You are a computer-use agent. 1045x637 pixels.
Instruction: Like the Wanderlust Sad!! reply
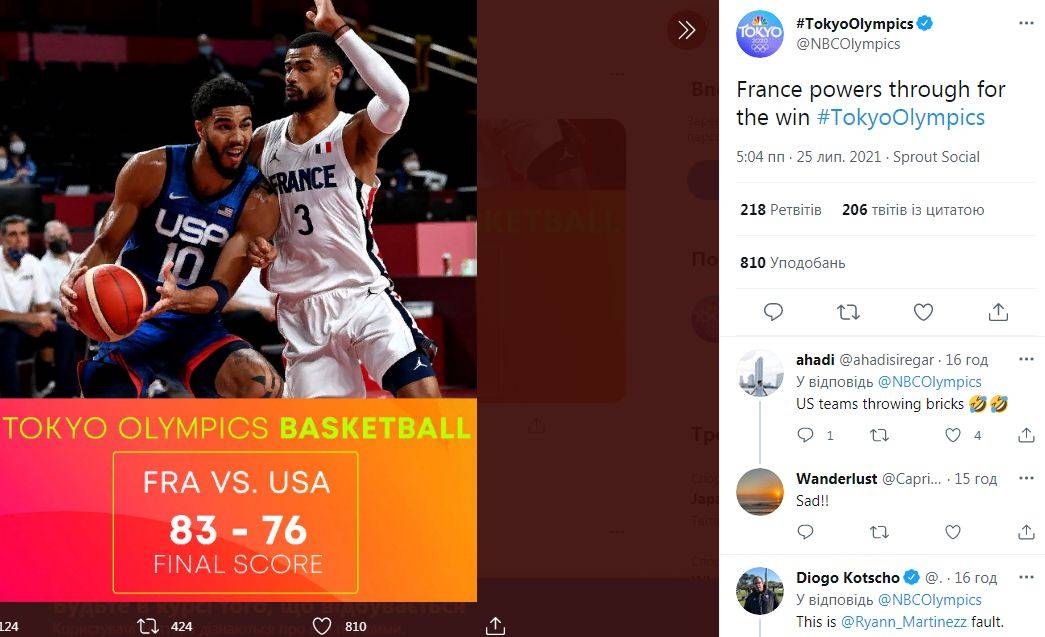point(953,532)
